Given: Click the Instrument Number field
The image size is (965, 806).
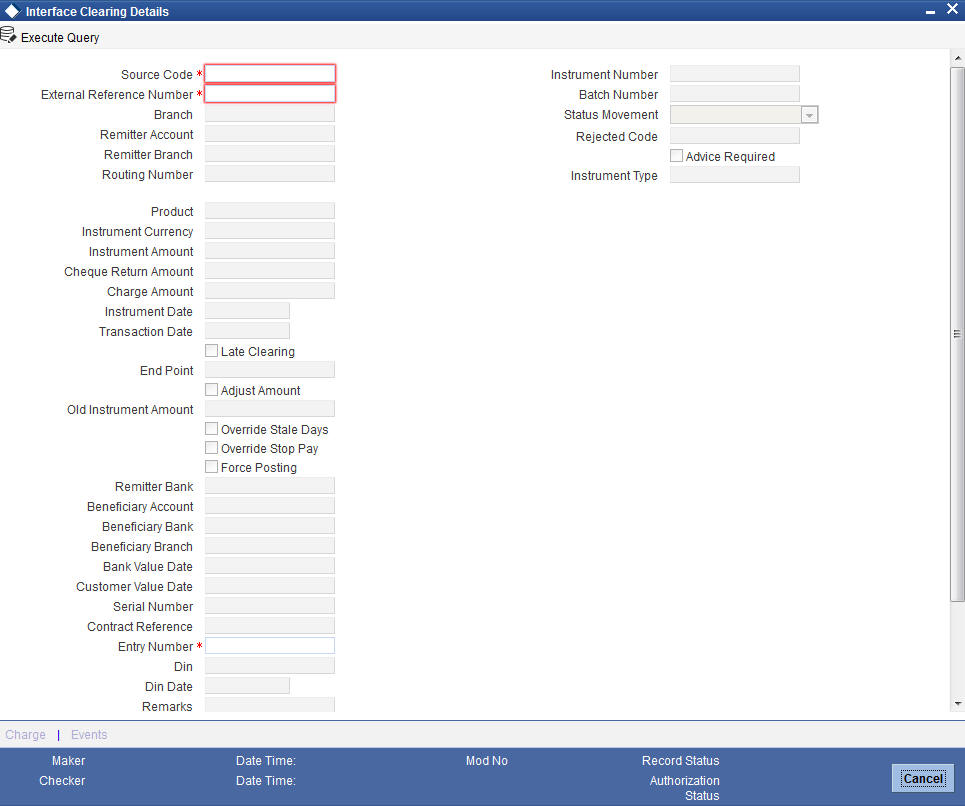Looking at the screenshot, I should 735,74.
